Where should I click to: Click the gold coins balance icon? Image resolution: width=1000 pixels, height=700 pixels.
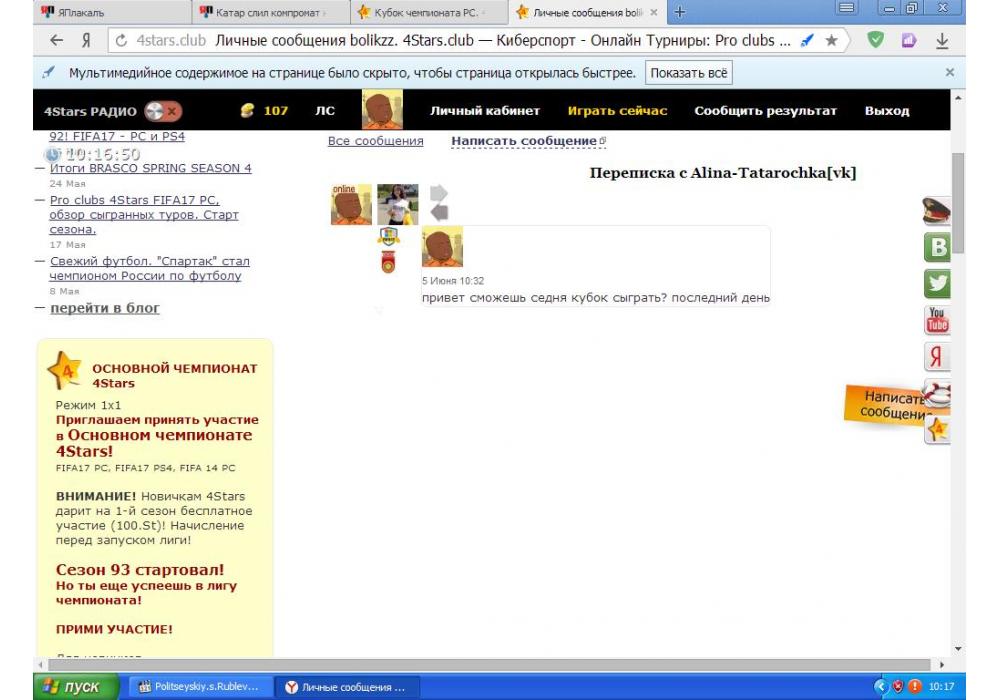(247, 111)
